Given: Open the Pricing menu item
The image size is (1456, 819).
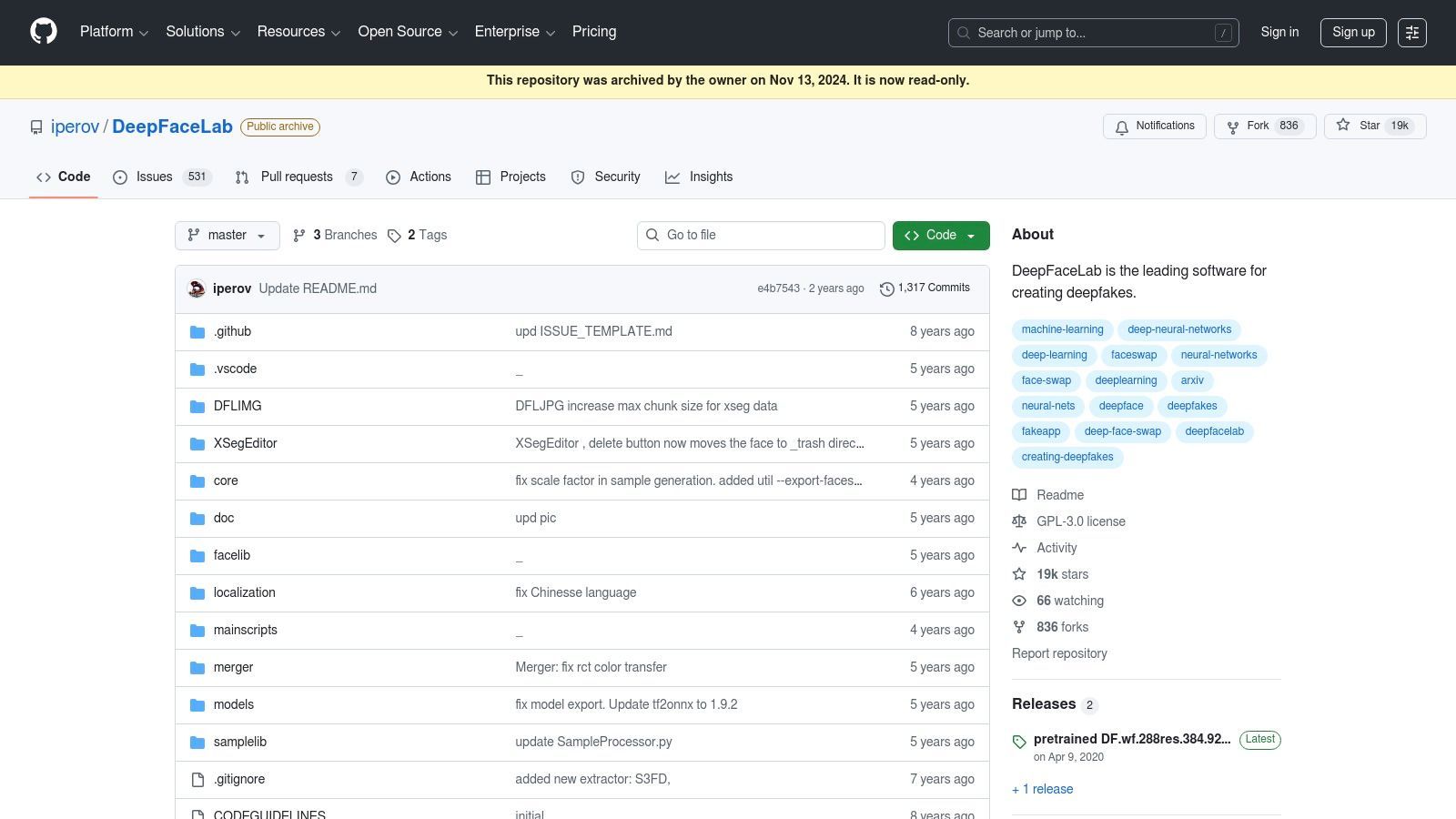Looking at the screenshot, I should point(593,32).
